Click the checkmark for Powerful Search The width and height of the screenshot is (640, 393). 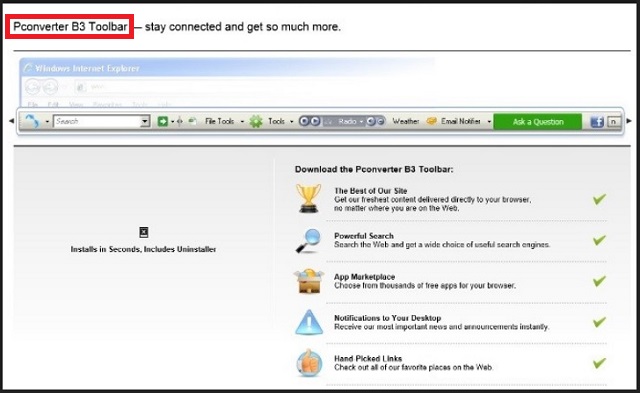point(599,240)
